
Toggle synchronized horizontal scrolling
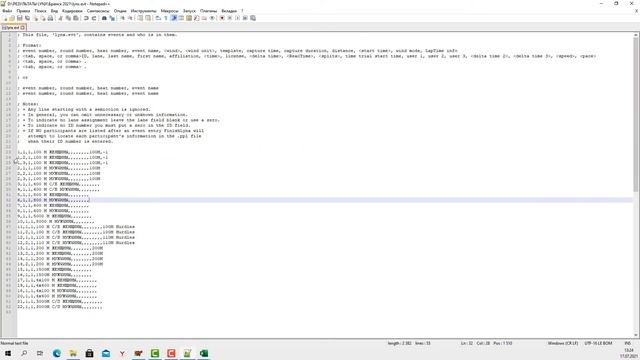(148, 18)
